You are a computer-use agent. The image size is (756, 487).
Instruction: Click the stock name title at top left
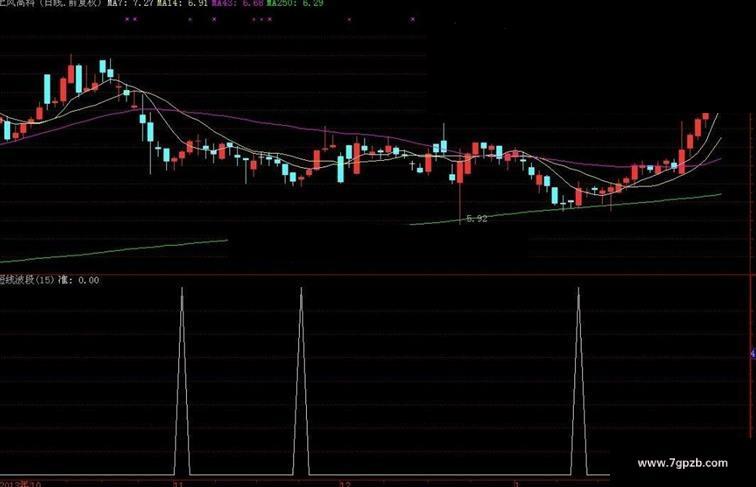click(51, 3)
